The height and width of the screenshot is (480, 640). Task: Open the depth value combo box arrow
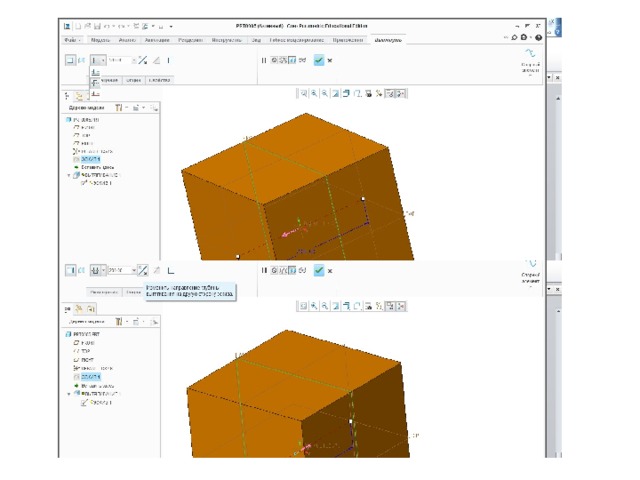tap(133, 60)
